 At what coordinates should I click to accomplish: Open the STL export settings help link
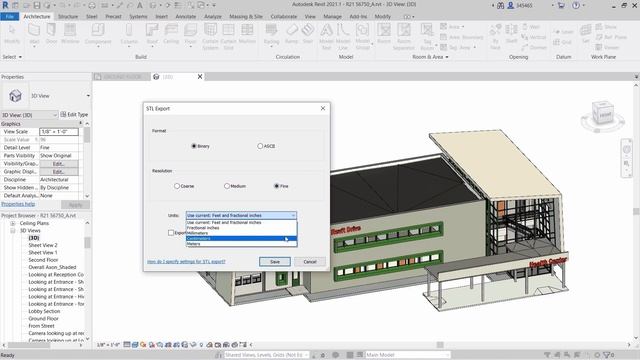click(x=186, y=262)
